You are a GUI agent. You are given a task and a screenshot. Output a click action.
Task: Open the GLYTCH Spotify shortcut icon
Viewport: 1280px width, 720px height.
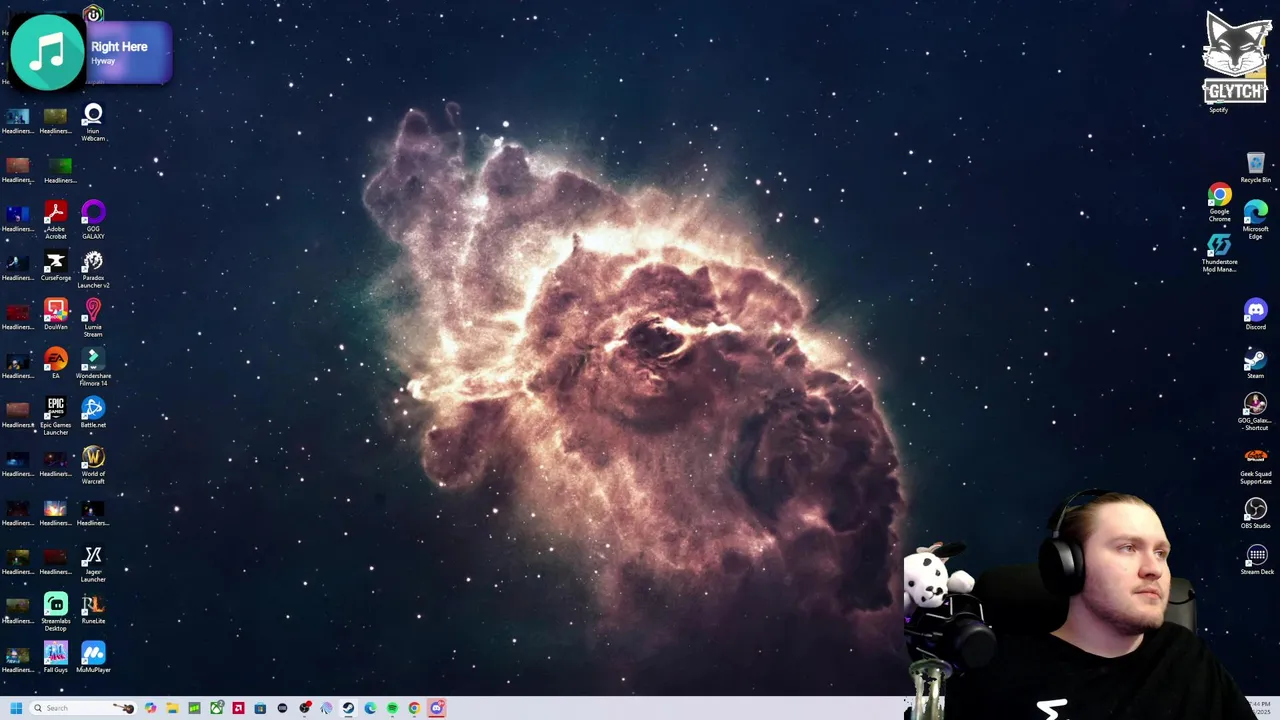click(1236, 62)
